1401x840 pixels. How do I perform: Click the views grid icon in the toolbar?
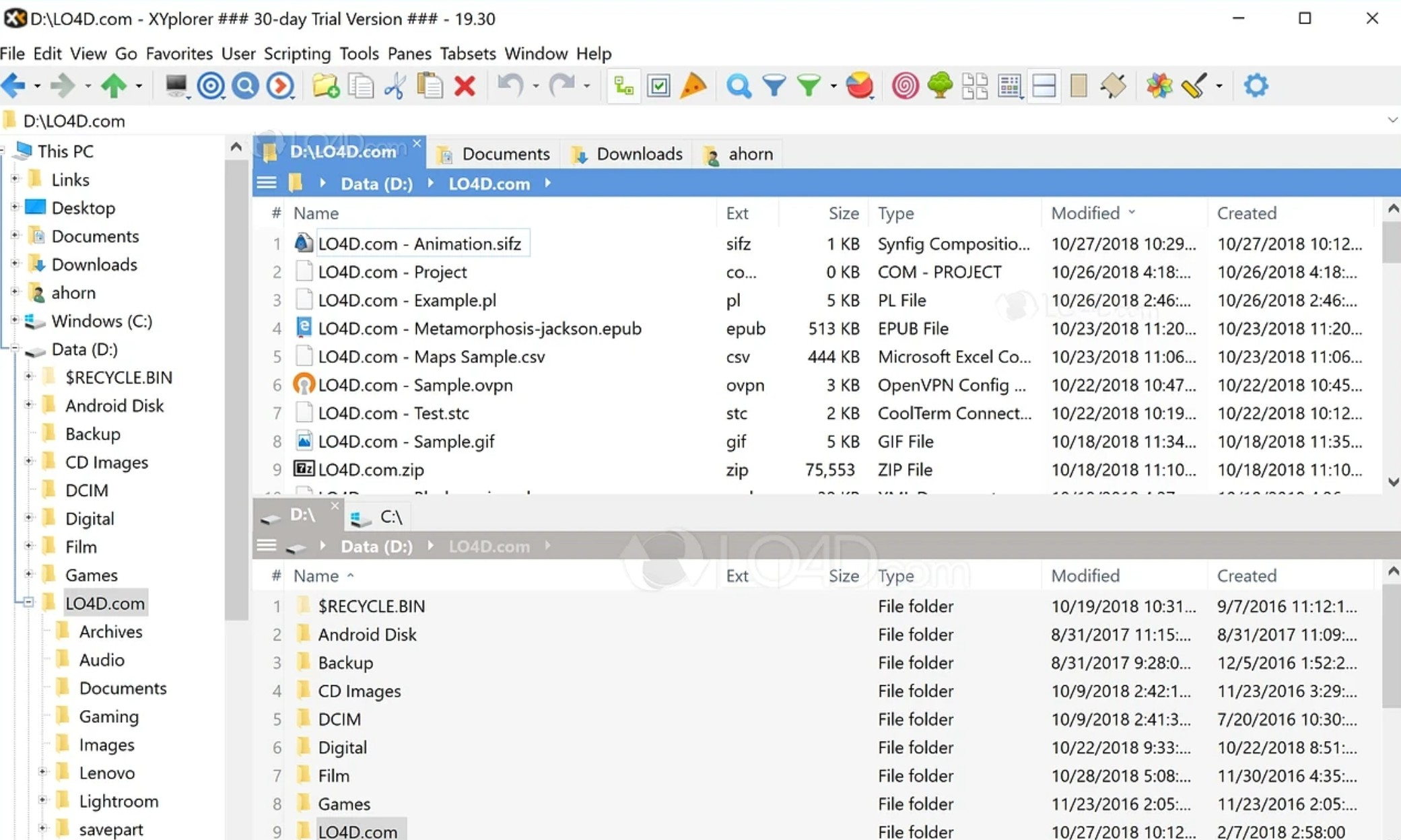pyautogui.click(x=1009, y=85)
